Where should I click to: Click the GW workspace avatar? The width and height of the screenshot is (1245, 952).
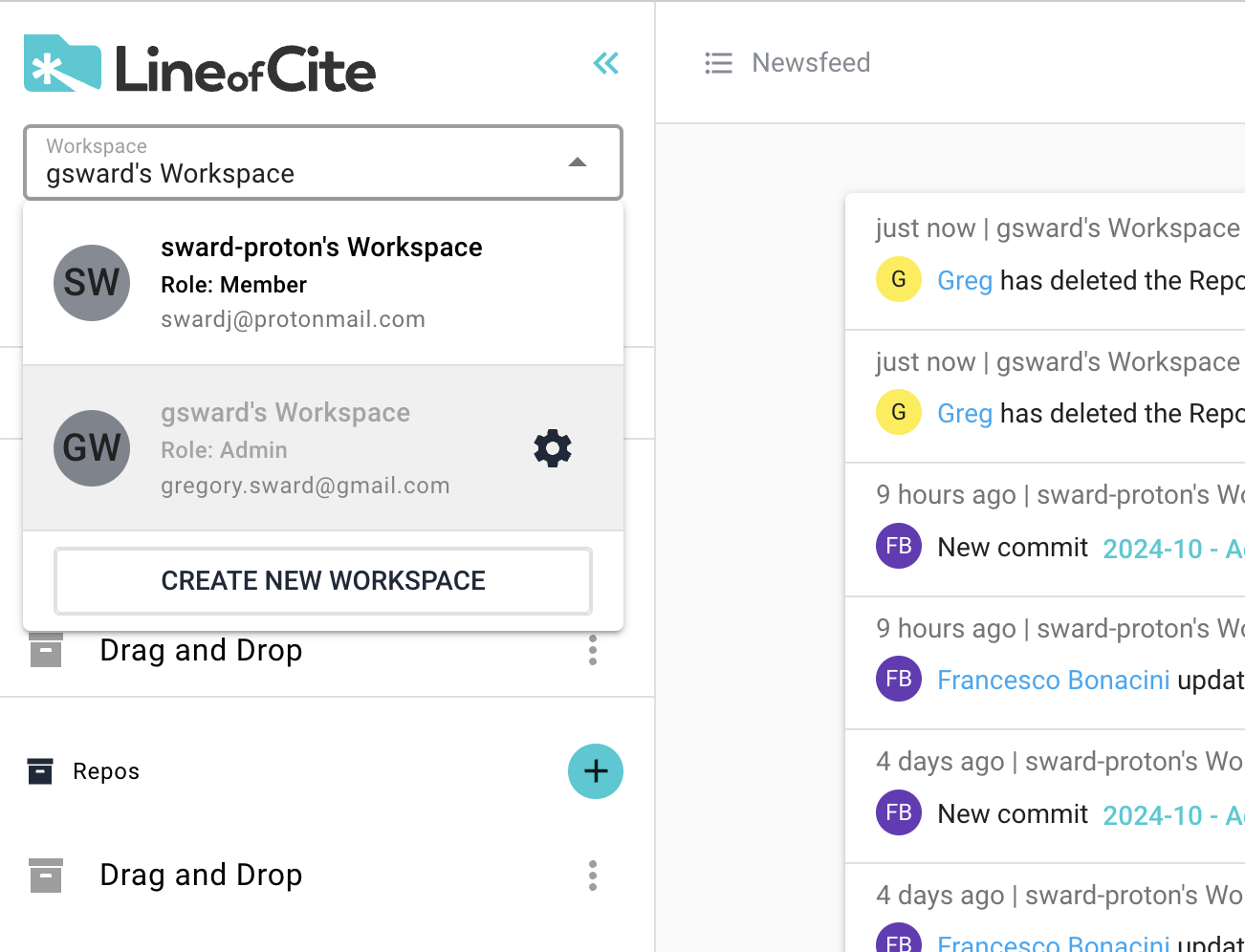click(92, 448)
